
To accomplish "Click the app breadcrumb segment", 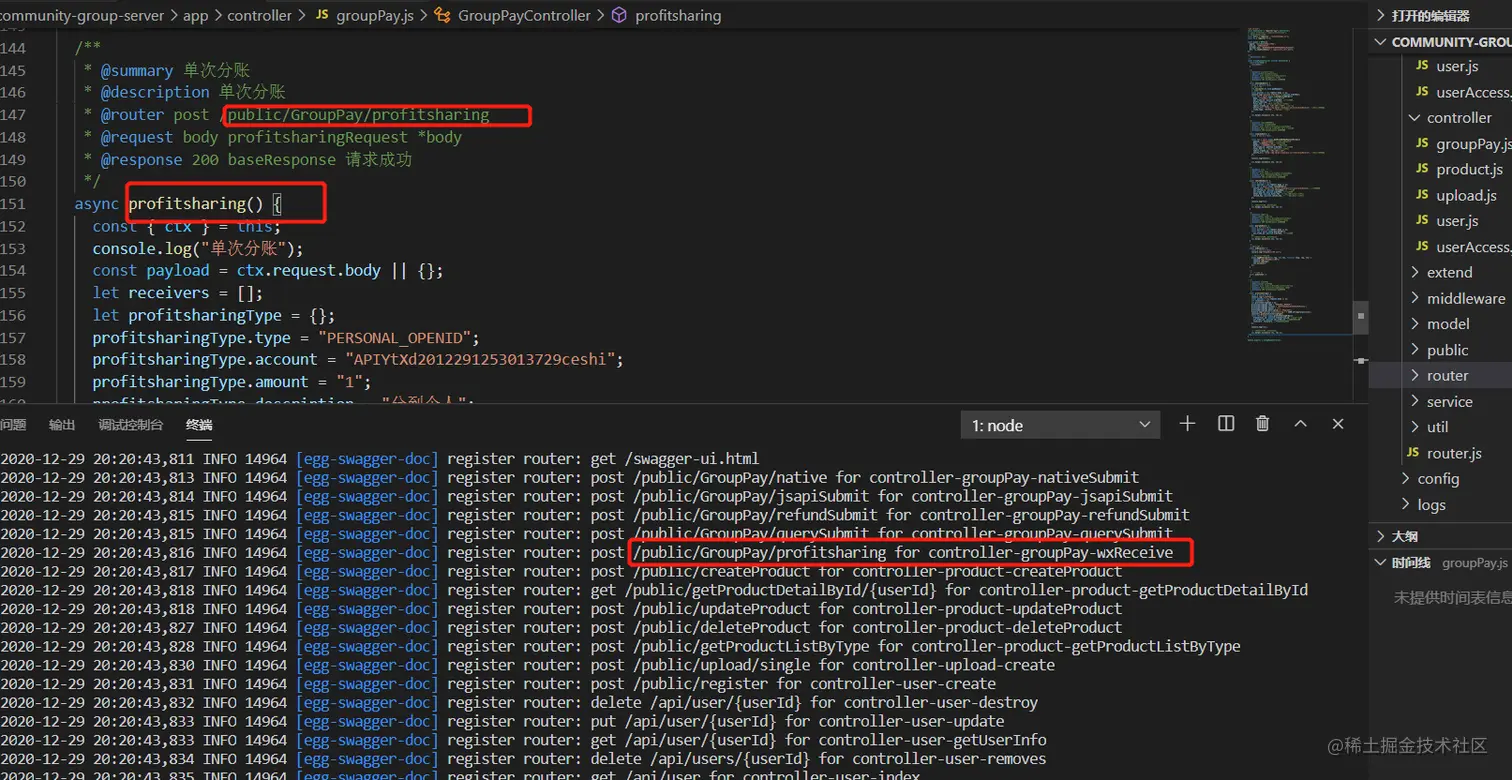I will [195, 15].
